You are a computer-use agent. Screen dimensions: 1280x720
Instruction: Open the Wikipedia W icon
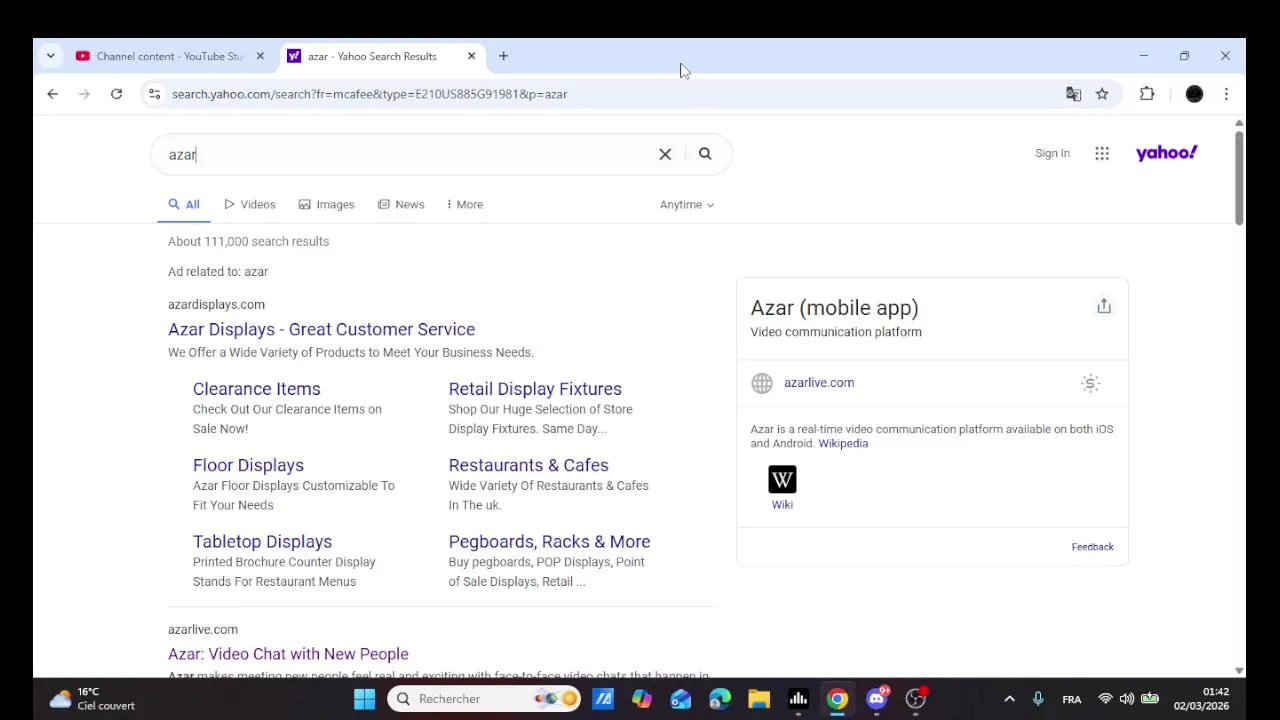[x=782, y=480]
